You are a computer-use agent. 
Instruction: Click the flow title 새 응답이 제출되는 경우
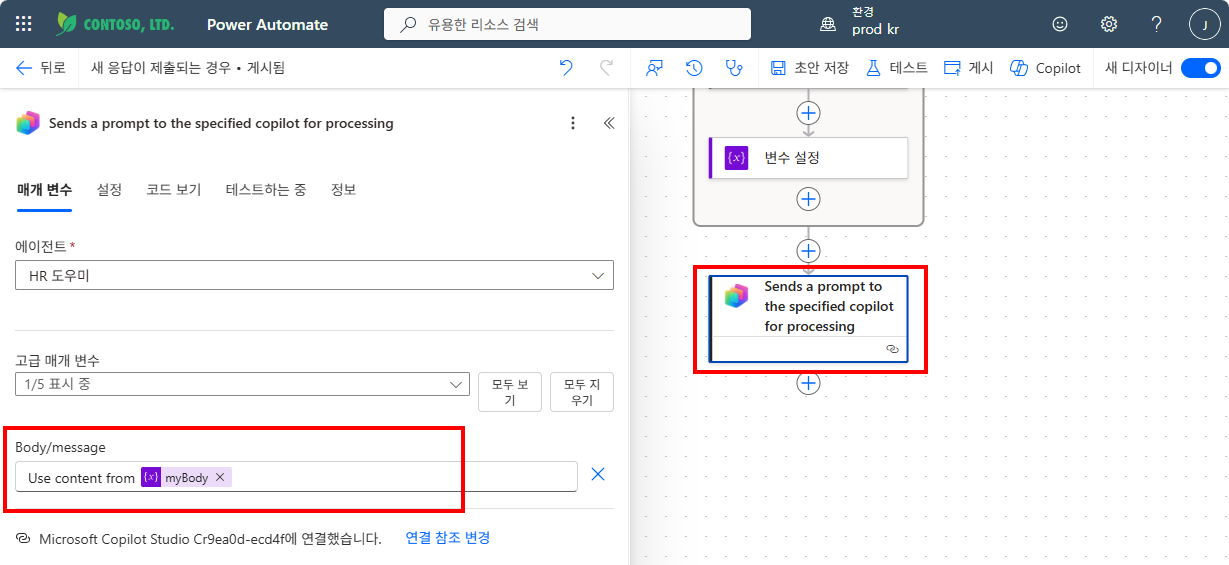160,68
